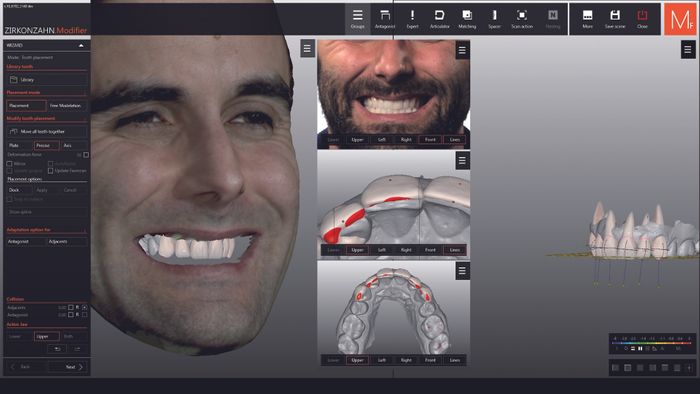Image resolution: width=700 pixels, height=394 pixels.
Task: Open the Groups toolbar menu
Action: 357,19
